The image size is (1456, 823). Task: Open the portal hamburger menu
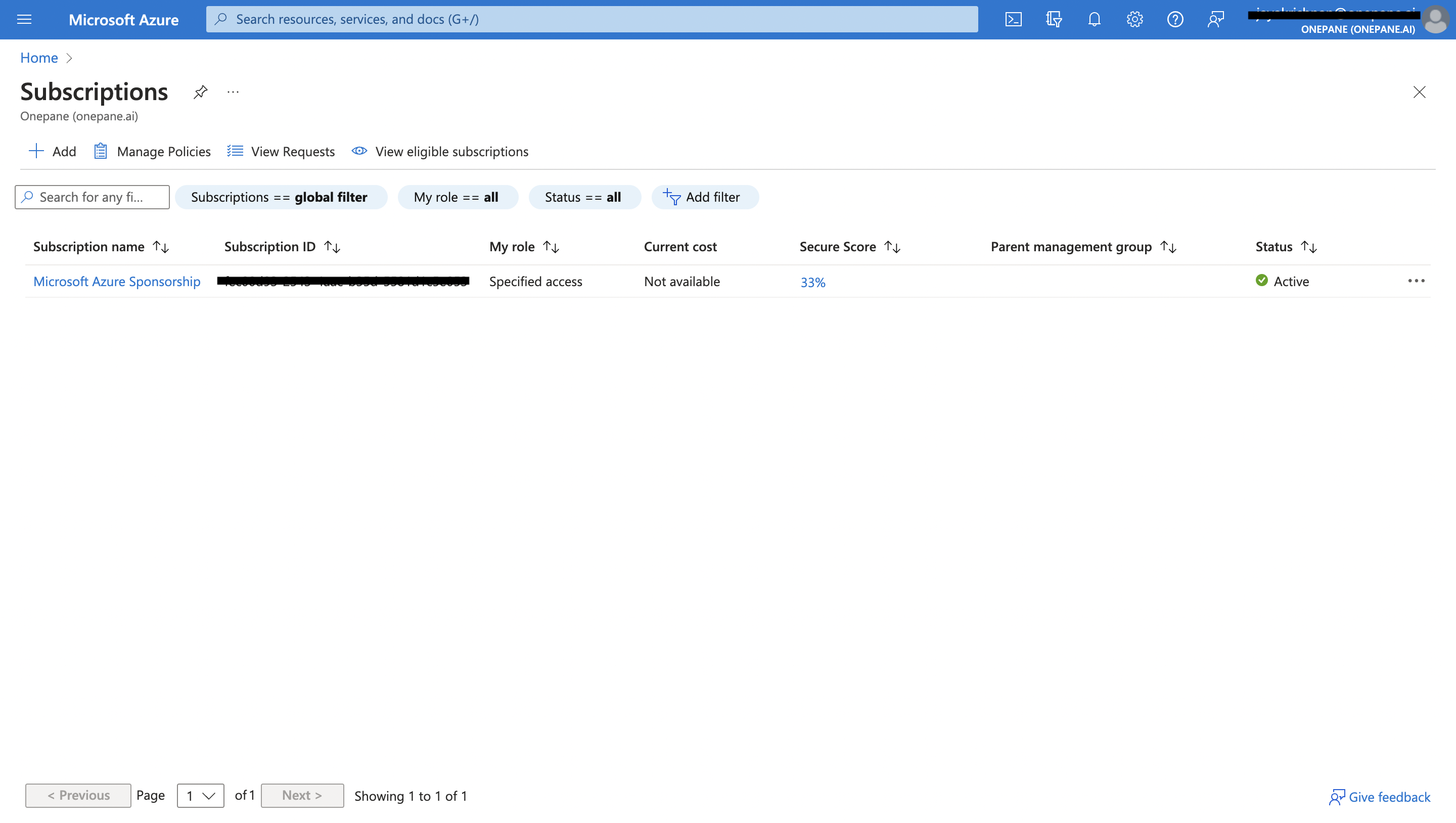click(24, 19)
